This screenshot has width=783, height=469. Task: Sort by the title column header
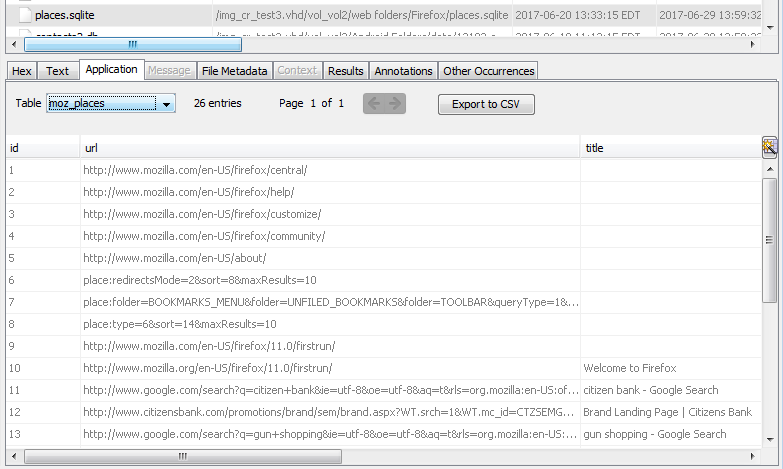pyautogui.click(x=671, y=148)
